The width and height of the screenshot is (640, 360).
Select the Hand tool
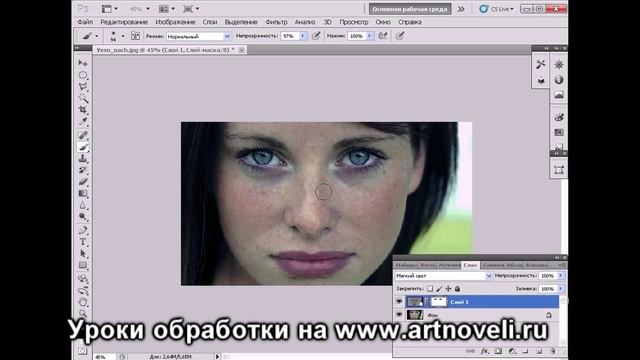click(x=83, y=302)
